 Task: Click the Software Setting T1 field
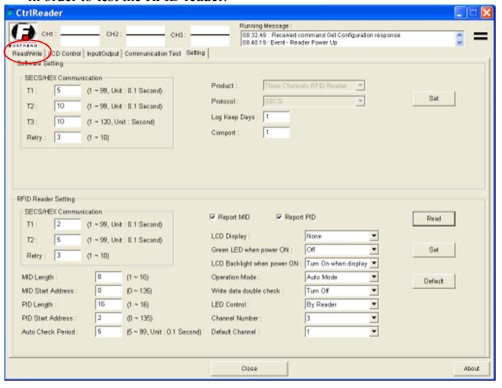[68, 90]
